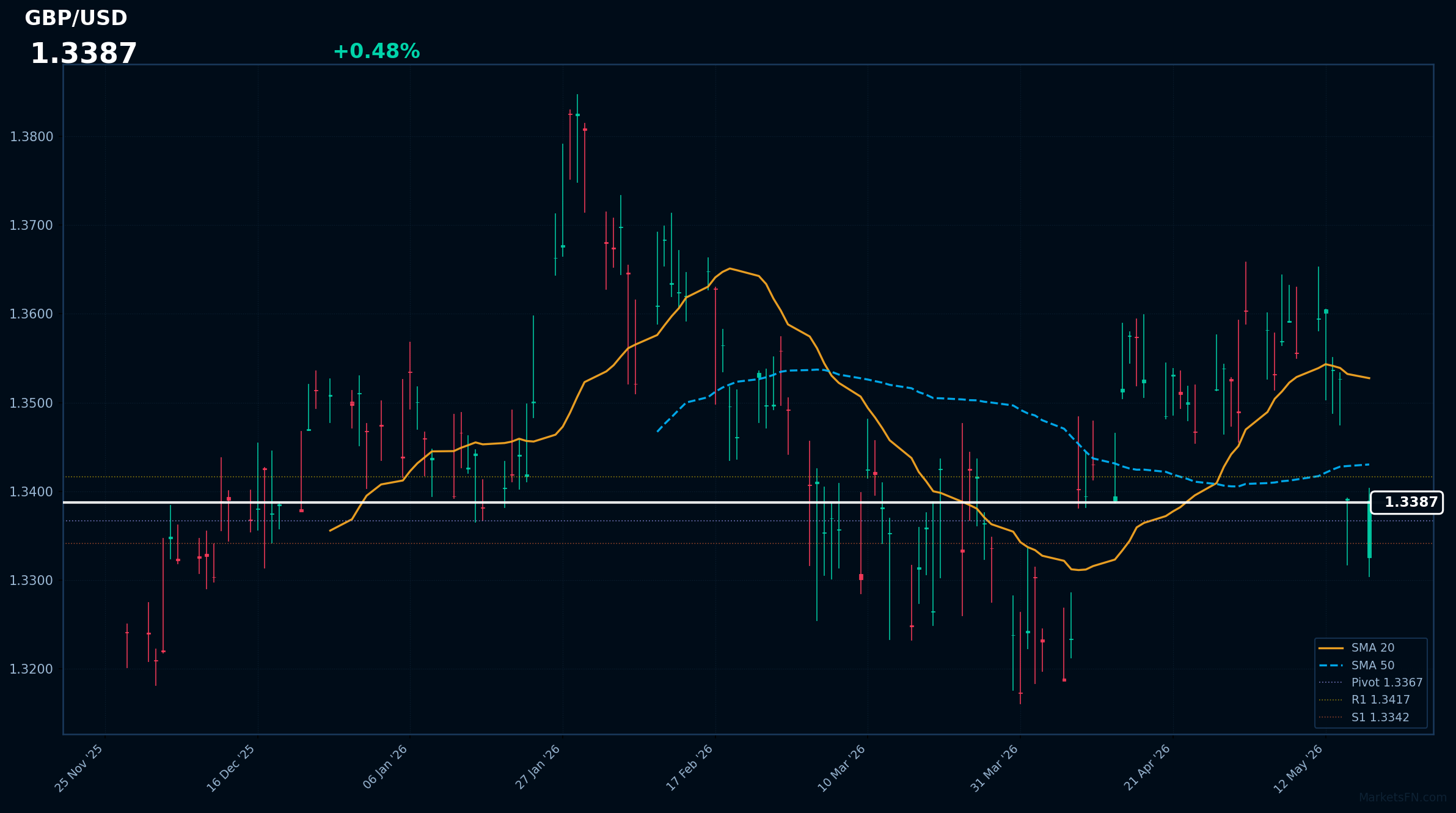Click the 06 Jan '26 date label

click(x=385, y=767)
